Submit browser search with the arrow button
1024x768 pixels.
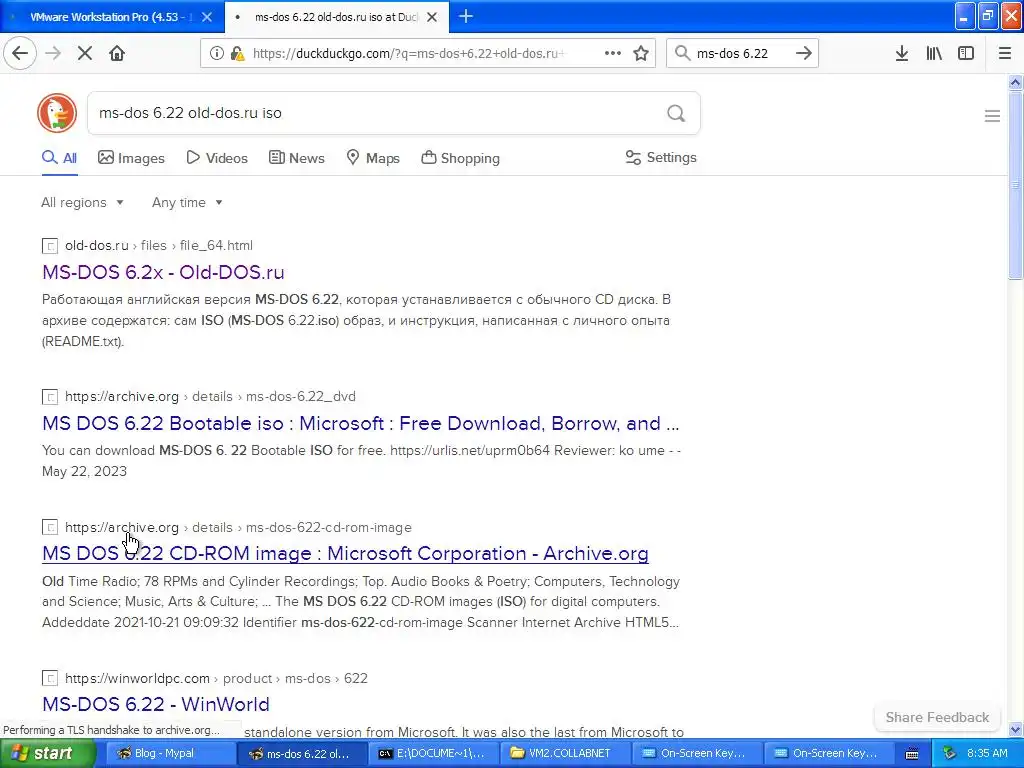click(x=804, y=54)
